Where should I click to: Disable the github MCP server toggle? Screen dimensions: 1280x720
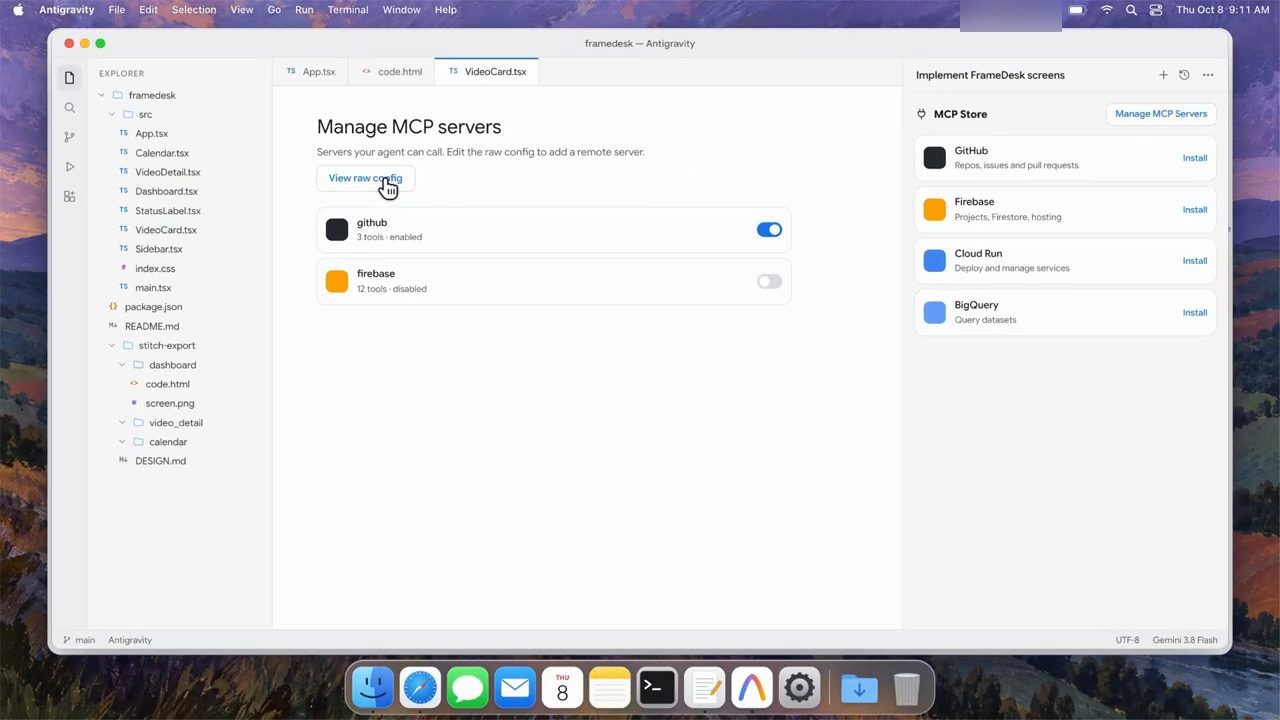[x=769, y=230]
